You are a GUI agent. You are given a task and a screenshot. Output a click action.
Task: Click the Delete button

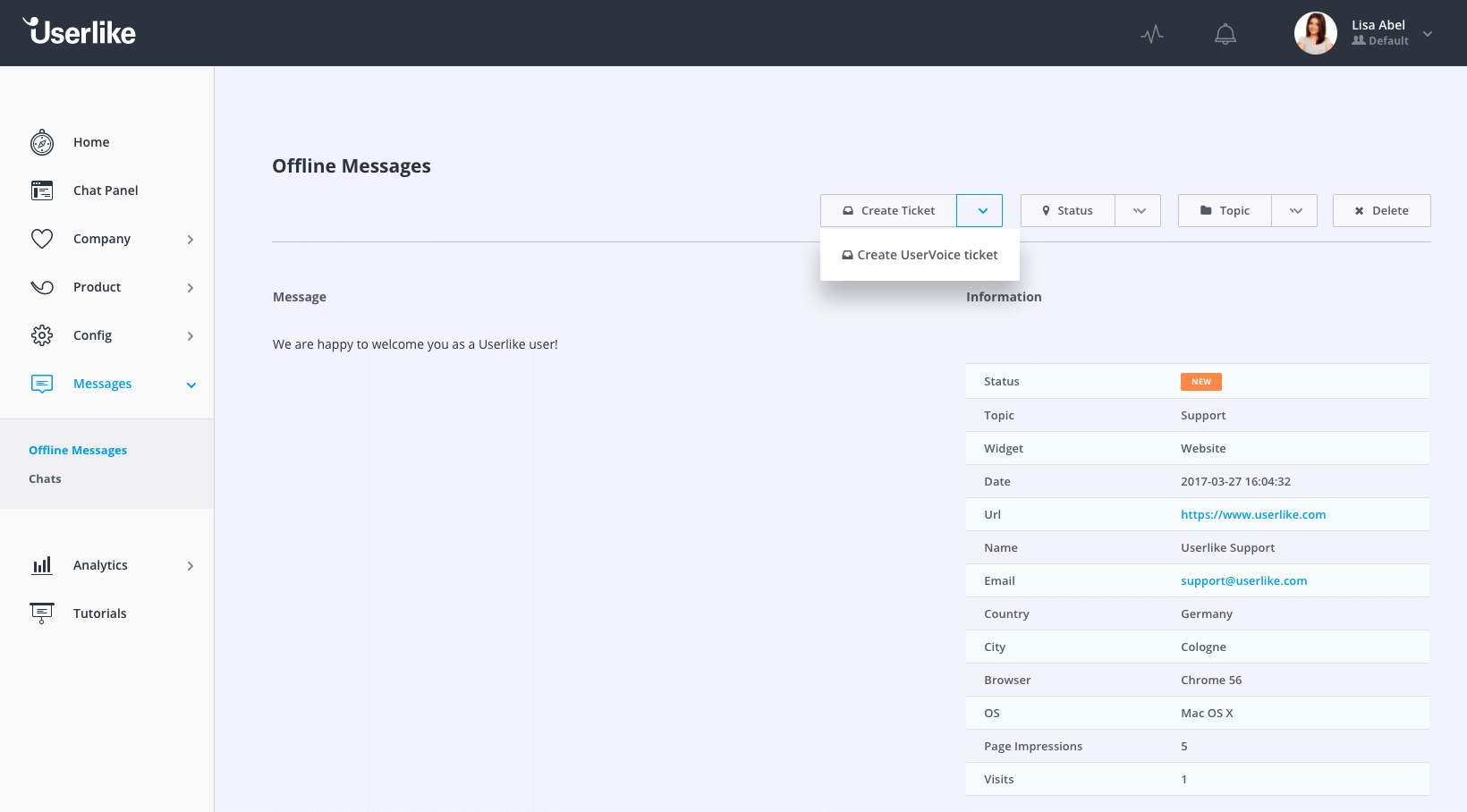coord(1382,210)
